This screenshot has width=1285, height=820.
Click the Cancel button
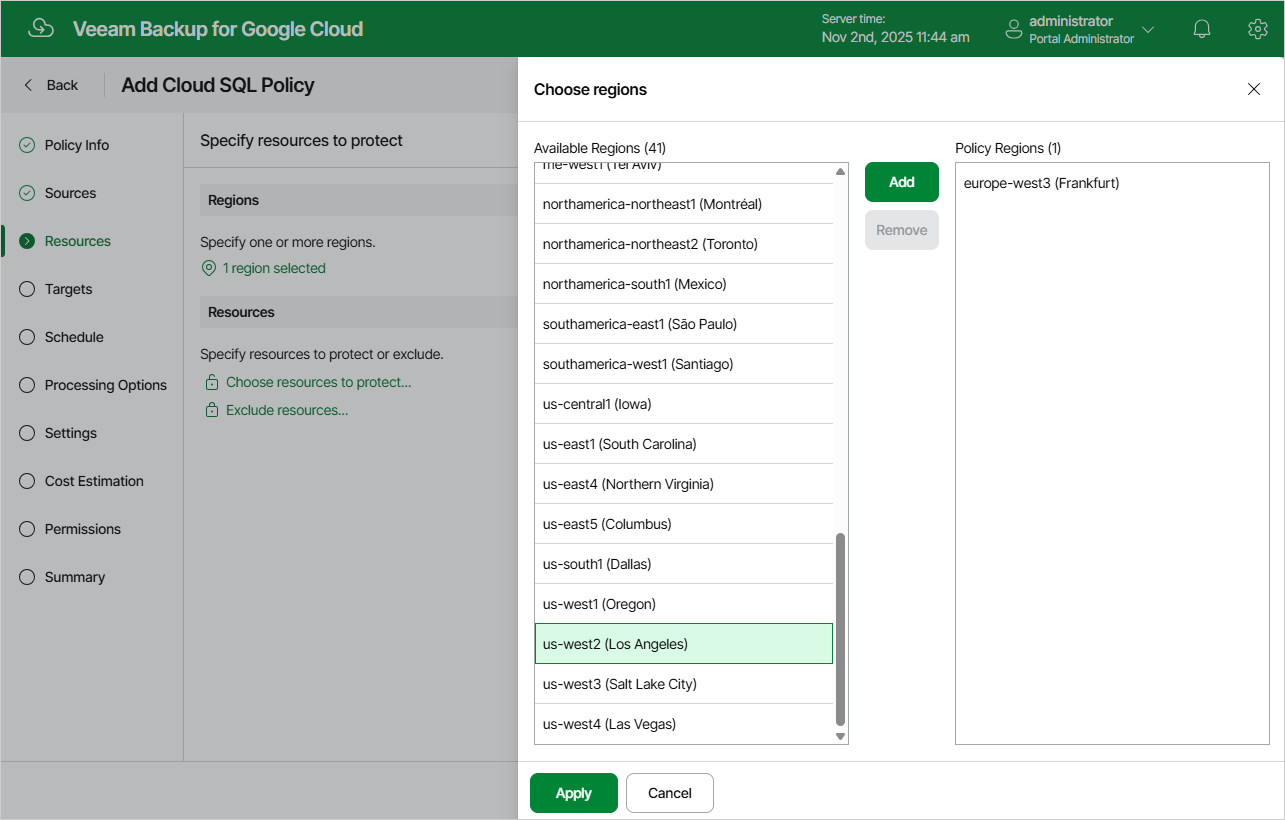pyautogui.click(x=670, y=793)
